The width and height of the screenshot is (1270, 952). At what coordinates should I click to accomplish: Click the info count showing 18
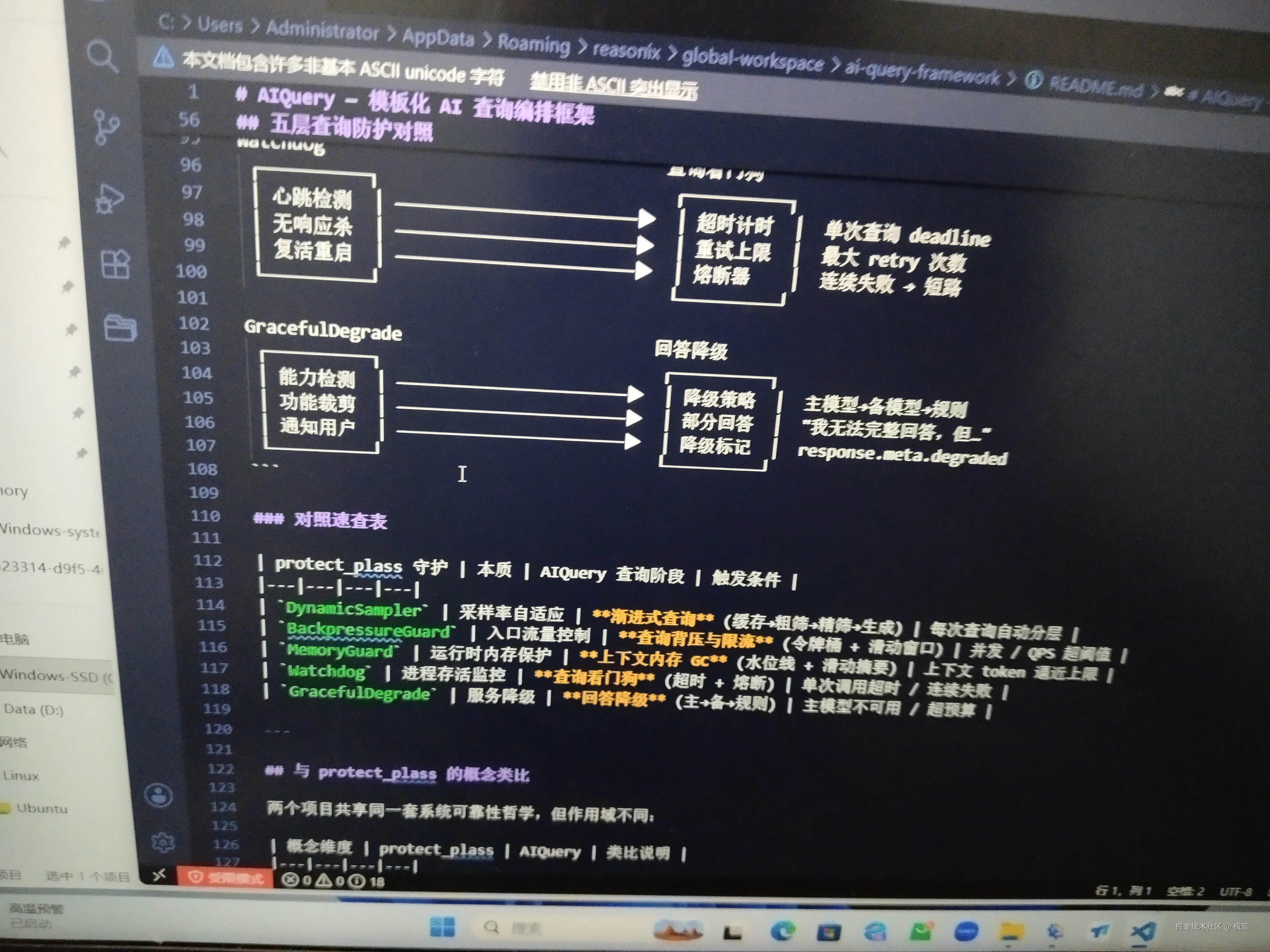(x=366, y=881)
